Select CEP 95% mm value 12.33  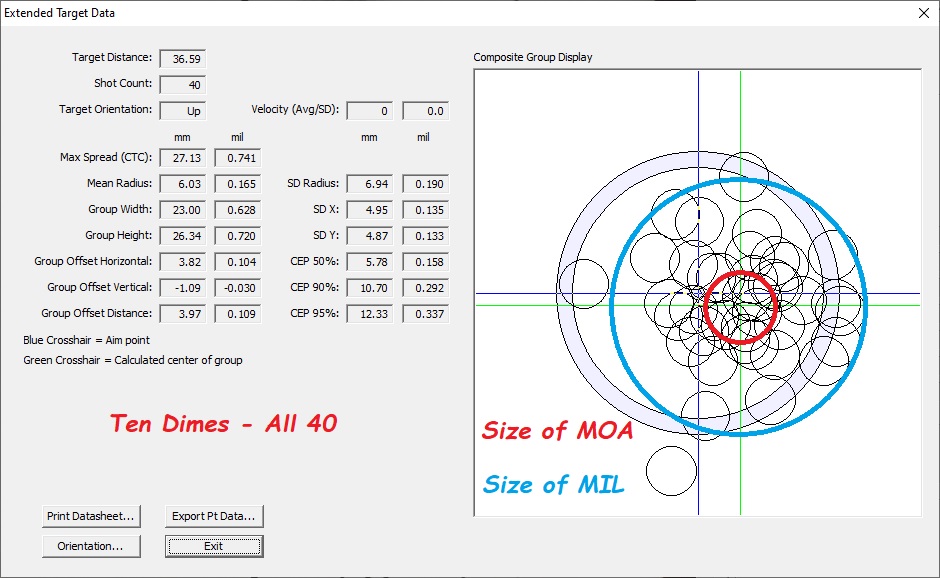coord(369,314)
